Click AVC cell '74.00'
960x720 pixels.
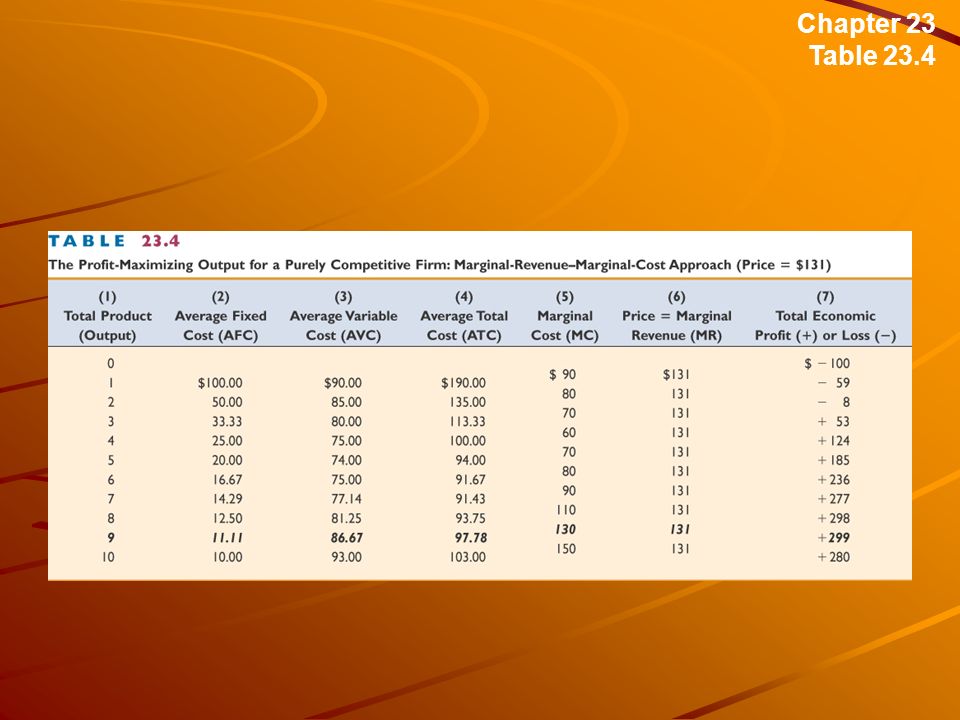click(x=347, y=460)
